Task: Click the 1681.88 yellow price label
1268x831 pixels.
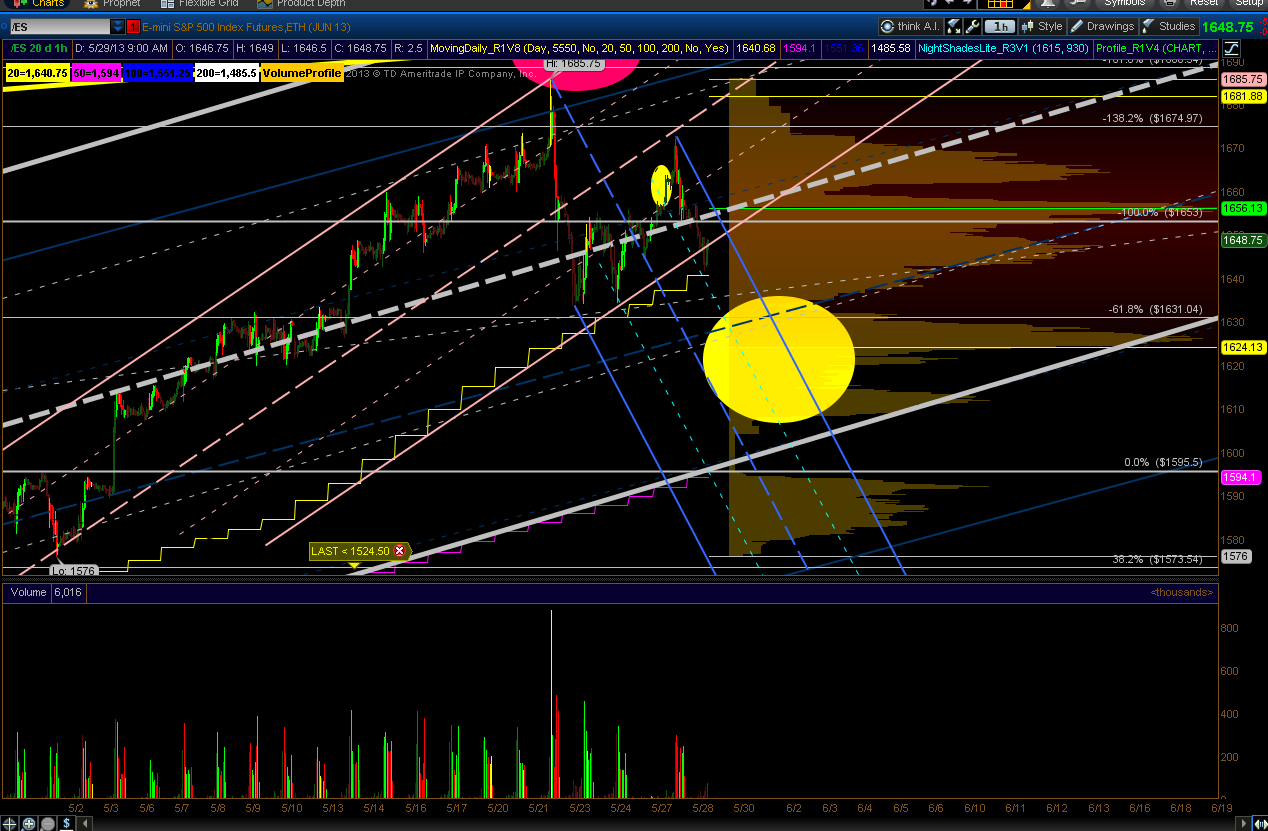Action: point(1242,95)
